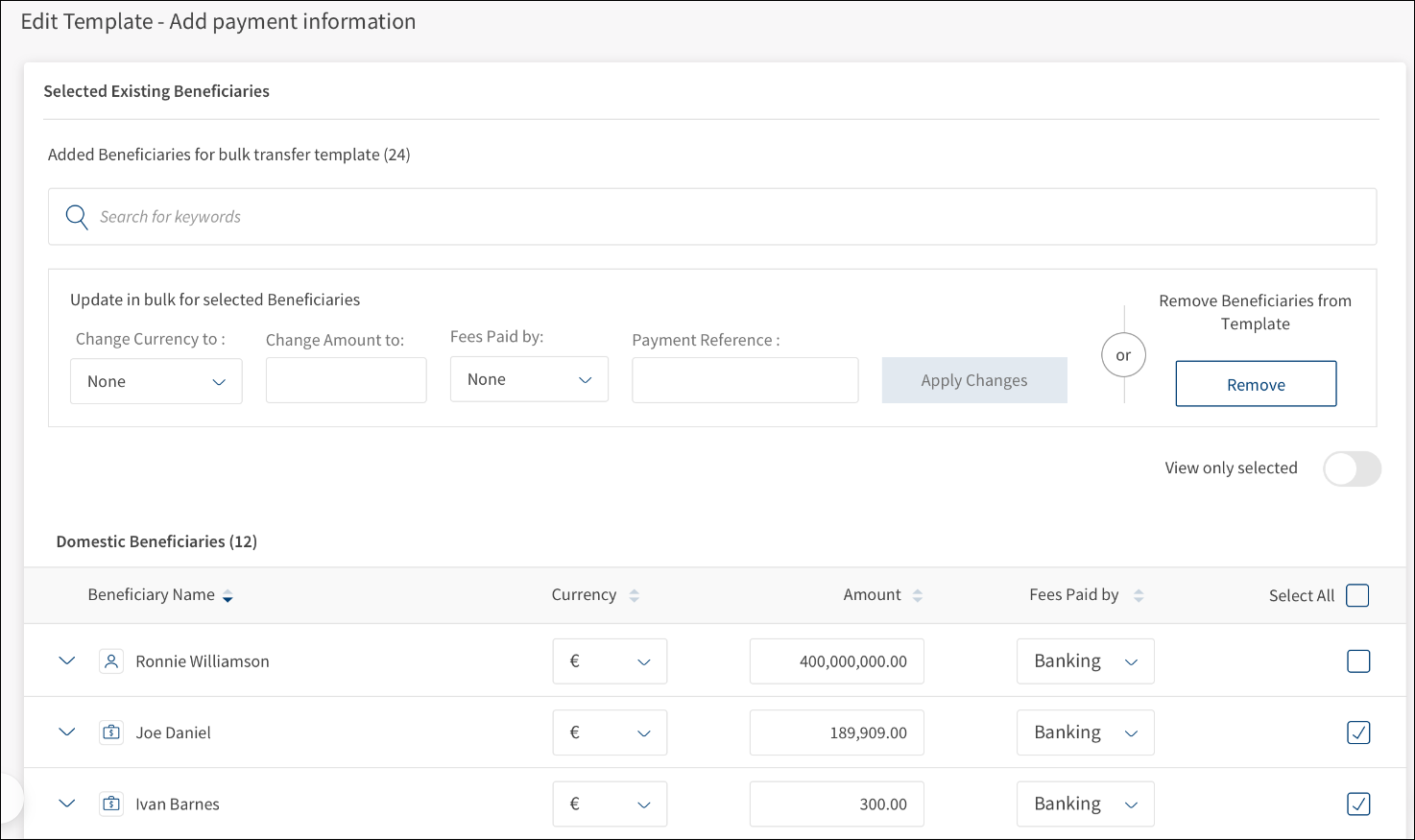Click the Remove button

(x=1255, y=385)
